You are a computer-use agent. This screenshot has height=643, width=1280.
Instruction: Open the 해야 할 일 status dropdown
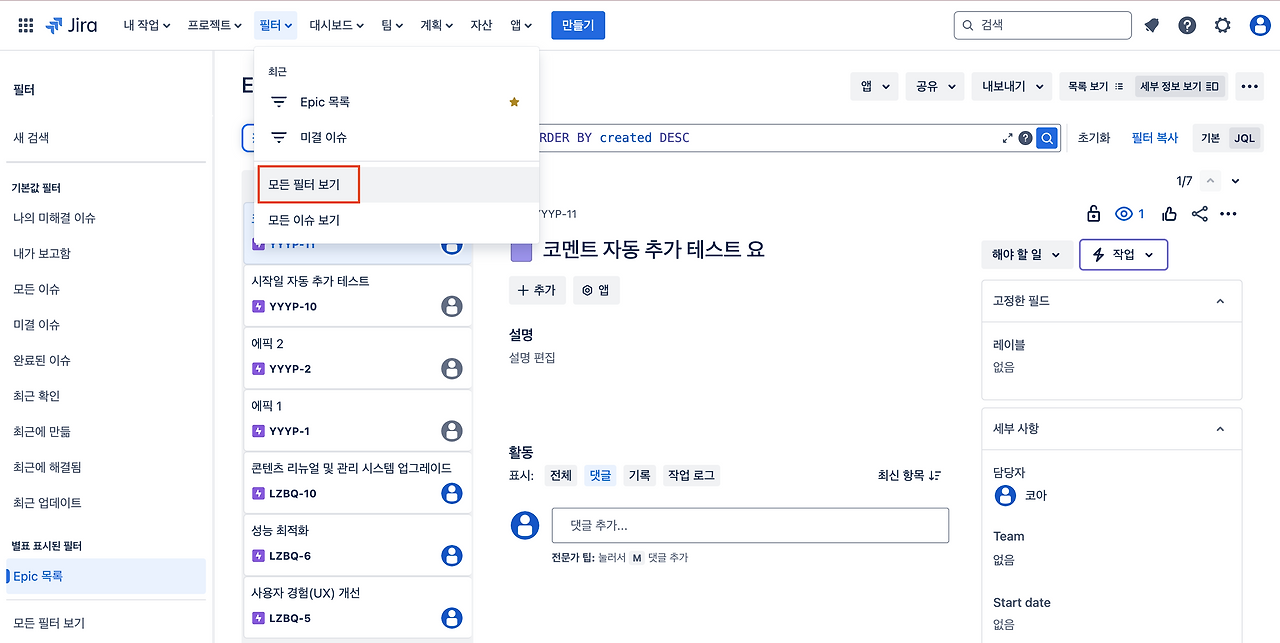click(1026, 254)
